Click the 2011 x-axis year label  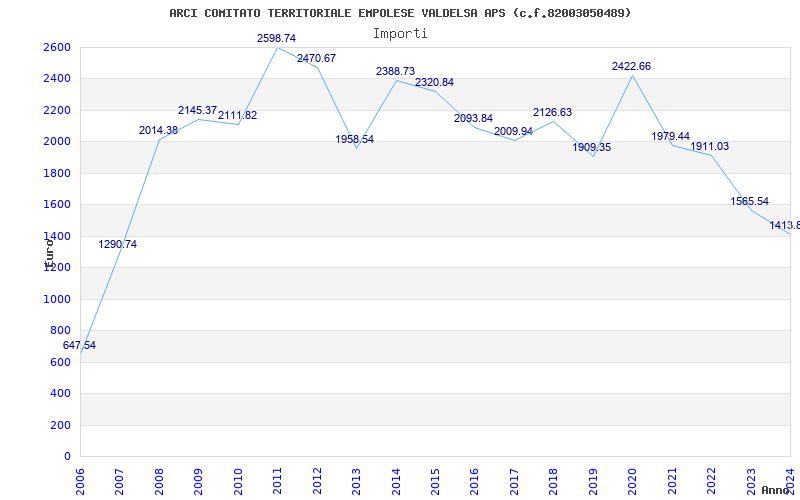click(278, 481)
